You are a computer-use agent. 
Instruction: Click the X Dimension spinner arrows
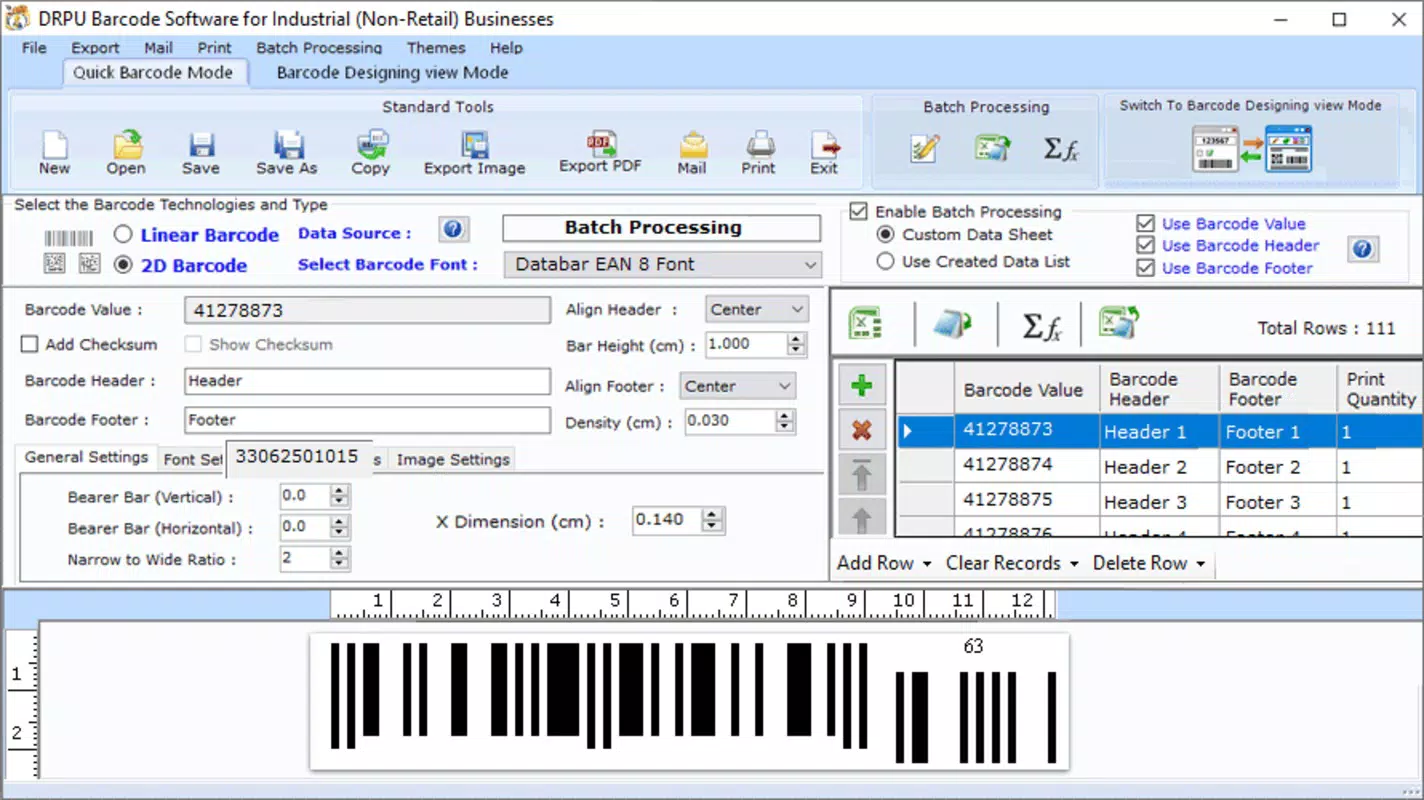(x=712, y=520)
